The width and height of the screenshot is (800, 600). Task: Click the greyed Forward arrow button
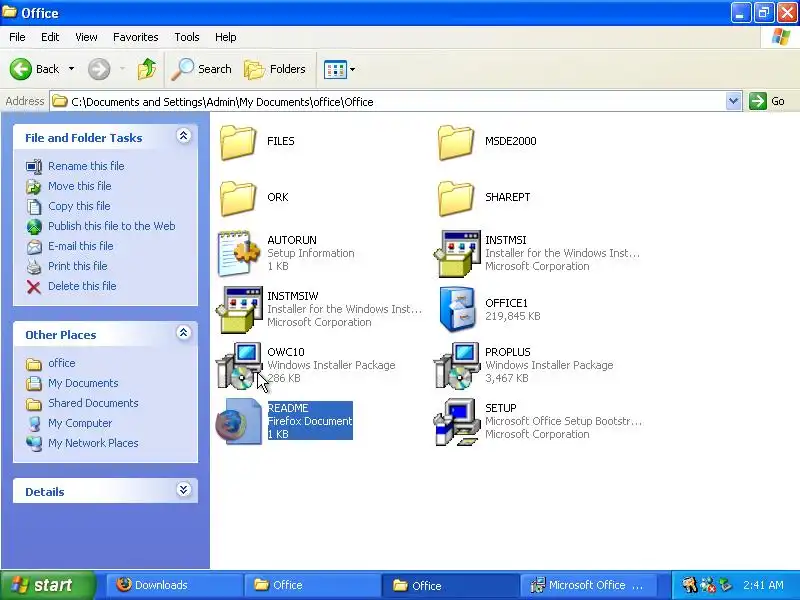click(x=99, y=69)
